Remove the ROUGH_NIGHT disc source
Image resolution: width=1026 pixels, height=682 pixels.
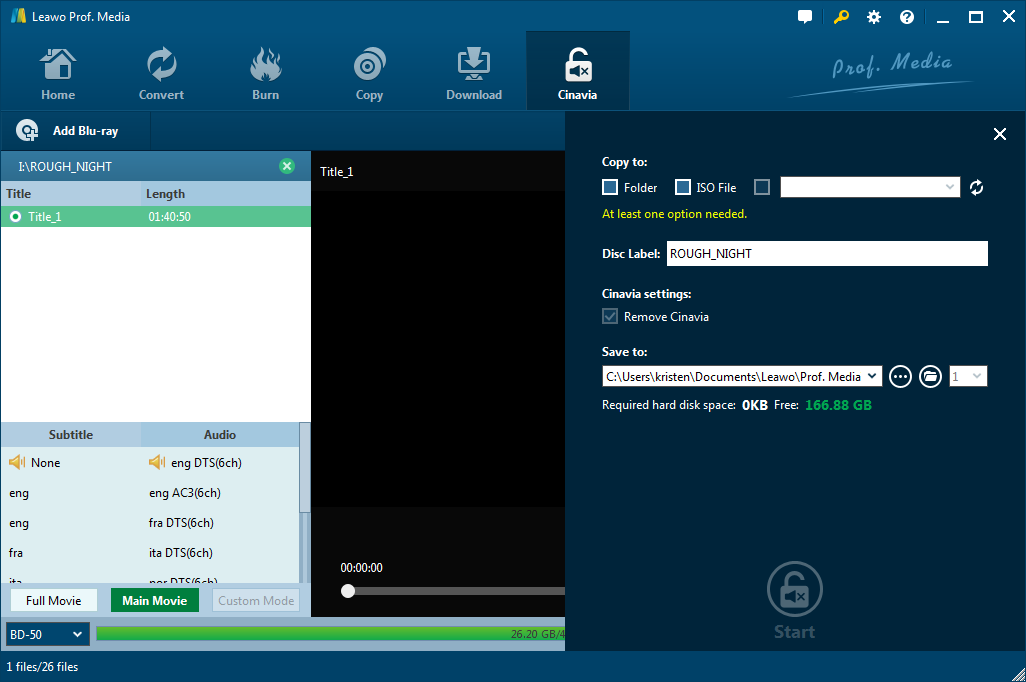tap(287, 166)
